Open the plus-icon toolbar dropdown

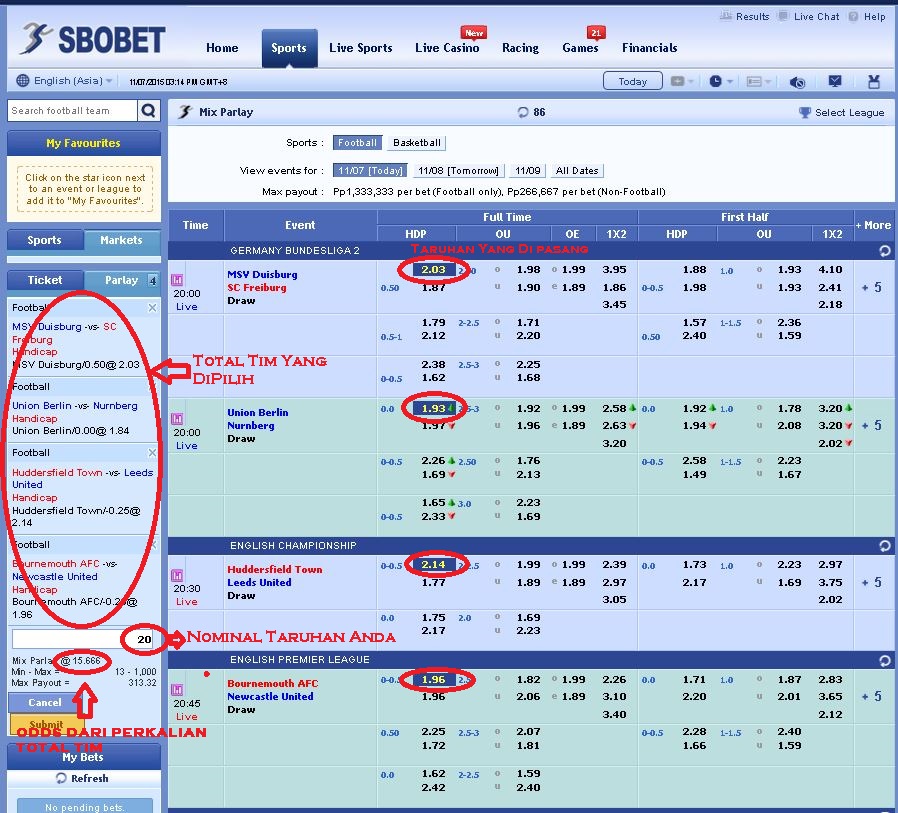tap(682, 81)
